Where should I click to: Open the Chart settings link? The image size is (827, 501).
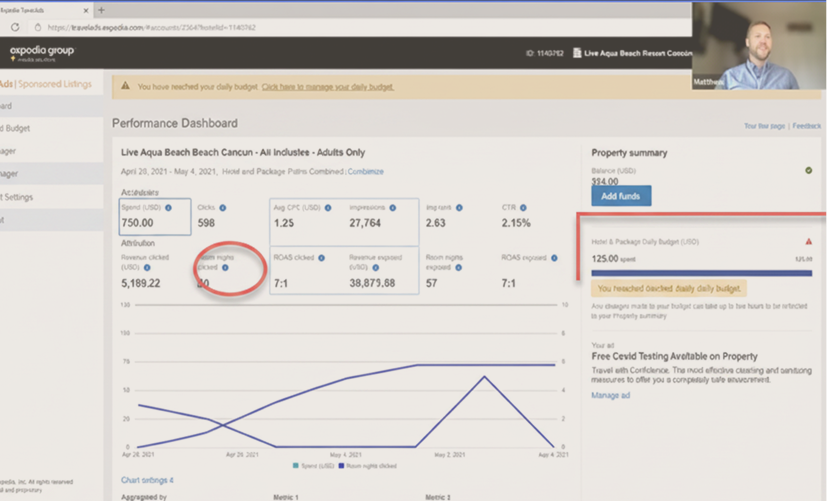point(147,480)
